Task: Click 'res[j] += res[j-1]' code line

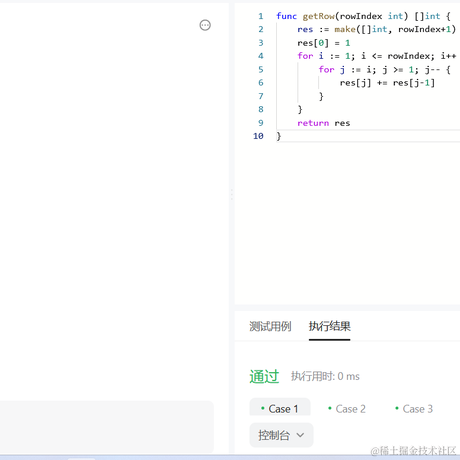Action: point(387,83)
